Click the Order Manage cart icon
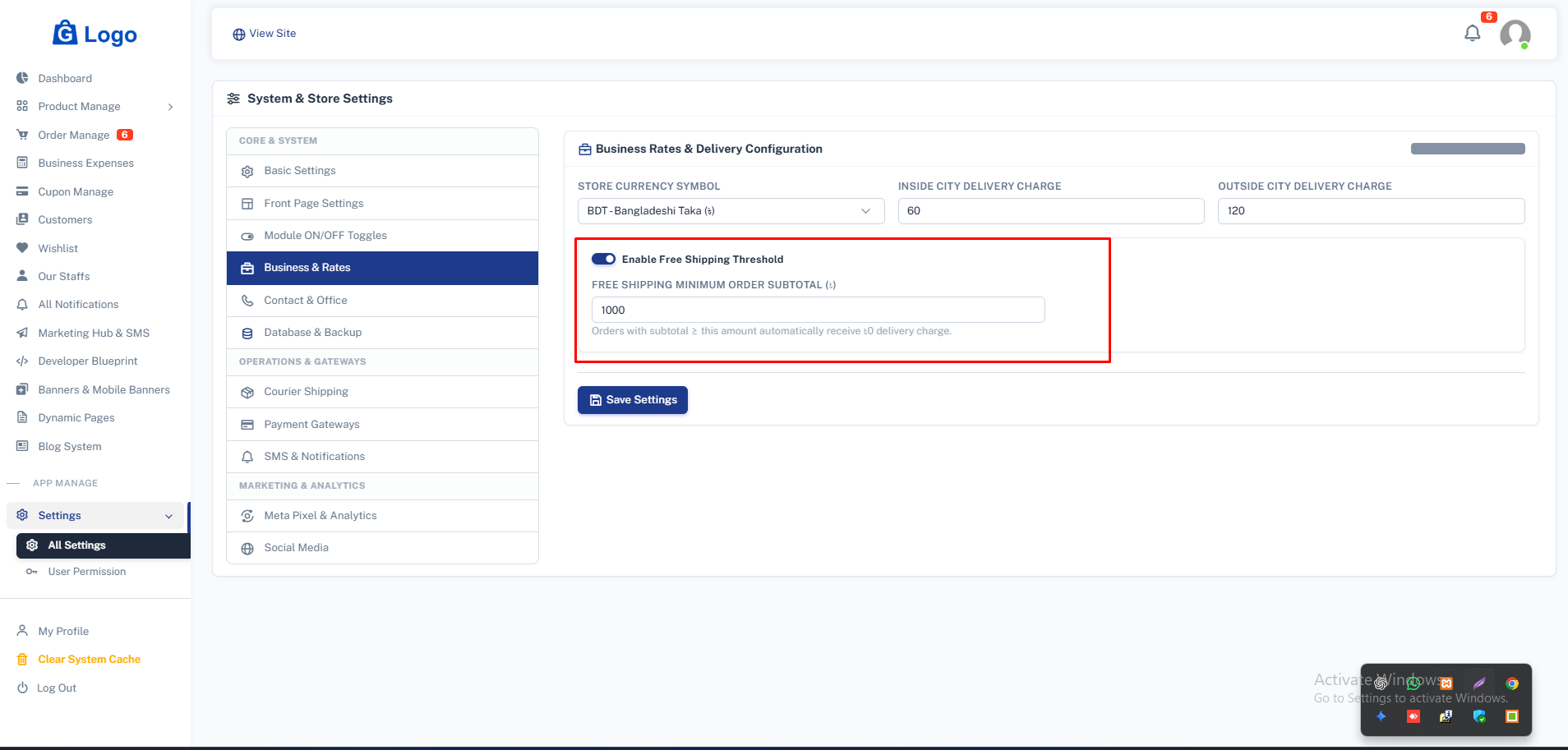Viewport: 1568px width, 750px height. click(22, 135)
